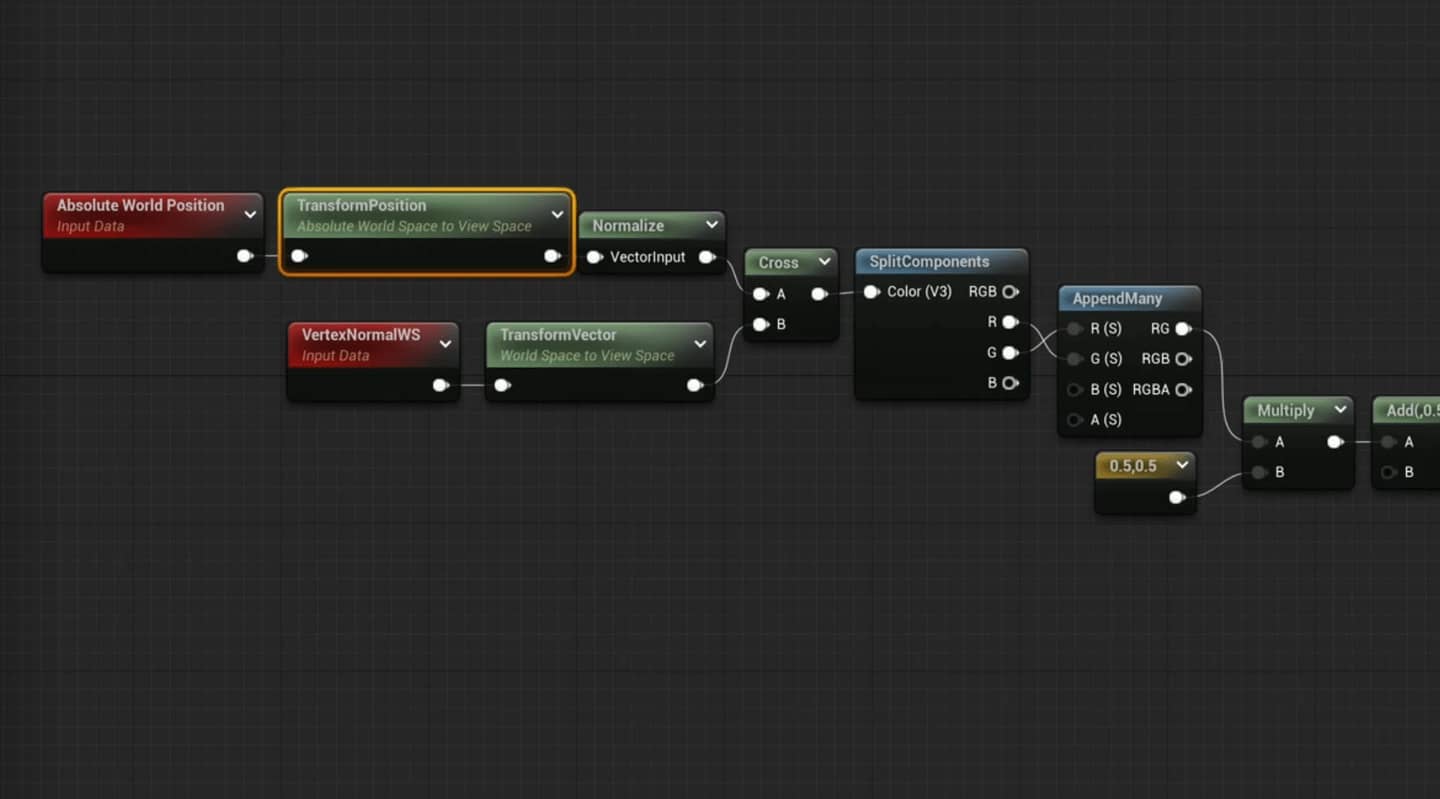Click AppendMany A (S) input pin
Screen dimensions: 1440x799
click(x=1075, y=420)
